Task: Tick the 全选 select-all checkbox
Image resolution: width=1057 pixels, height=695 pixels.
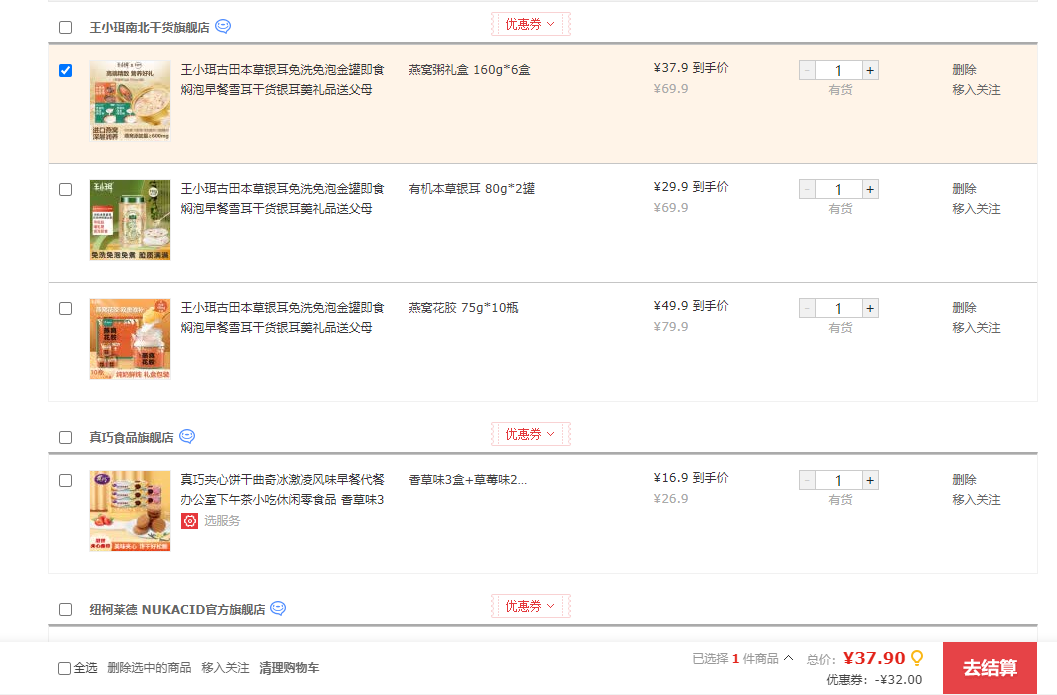Action: pyautogui.click(x=65, y=668)
